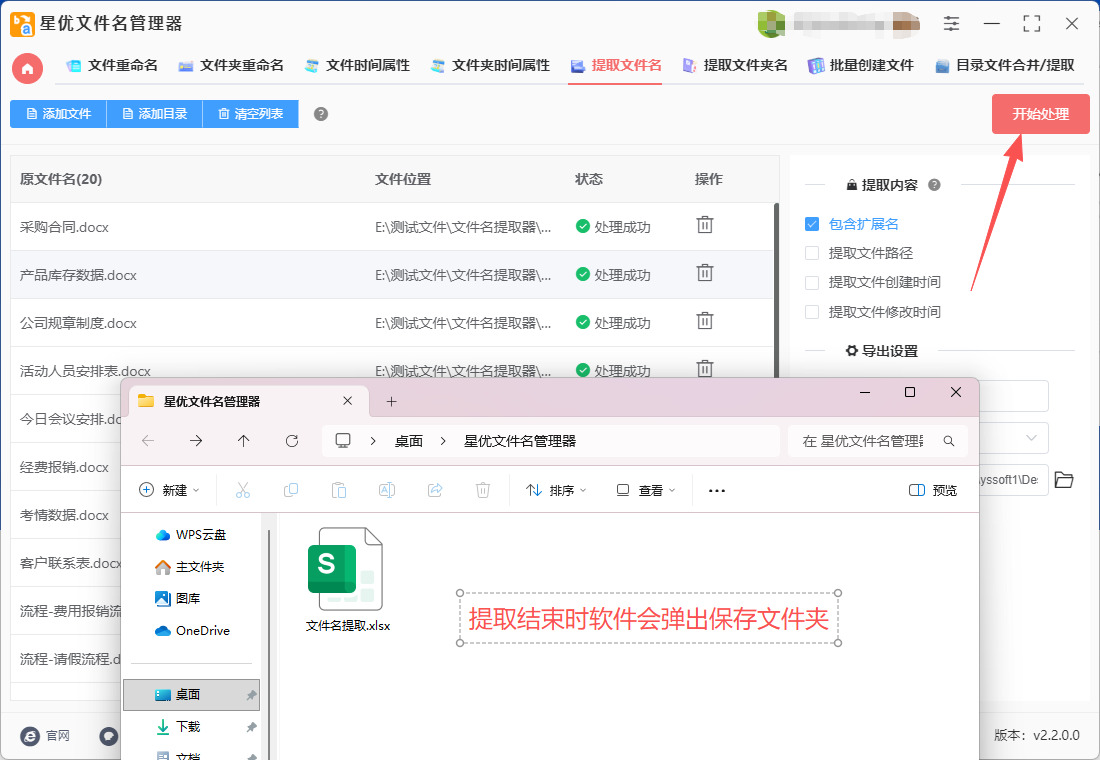
Task: Tick the 提取文件创建时间 checkbox
Action: point(812,282)
